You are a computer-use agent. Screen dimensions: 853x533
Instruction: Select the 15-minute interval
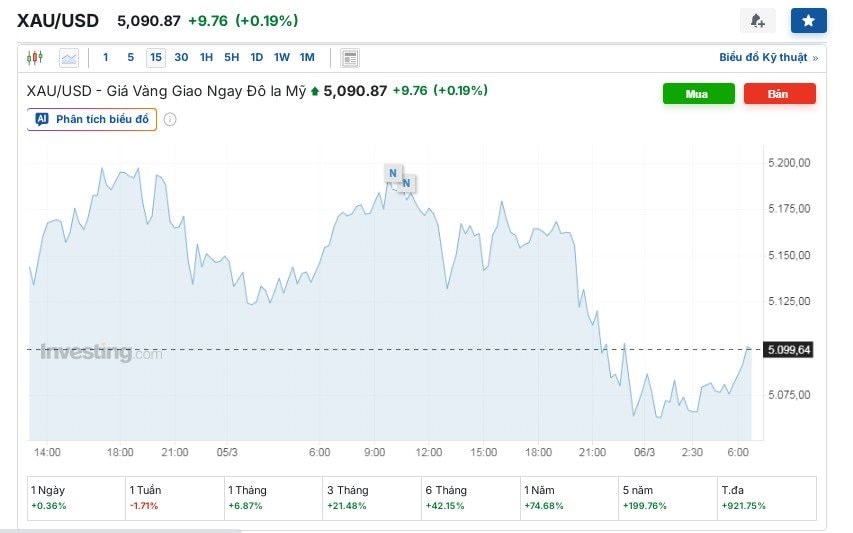(x=156, y=58)
